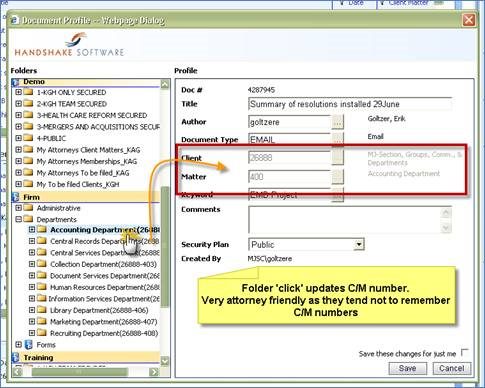The height and width of the screenshot is (388, 485).
Task: Click the Marketing Department folder icon
Action: pyautogui.click(x=42, y=322)
